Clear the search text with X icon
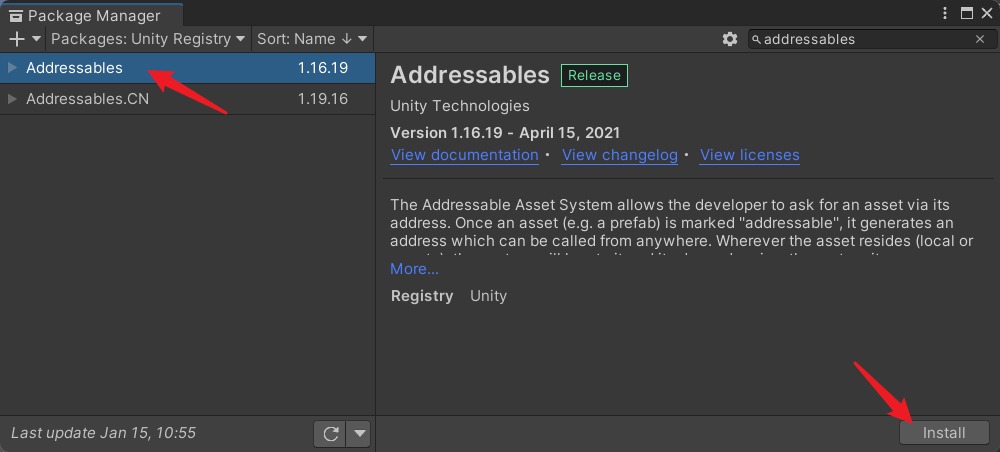The image size is (1000, 452). [980, 39]
